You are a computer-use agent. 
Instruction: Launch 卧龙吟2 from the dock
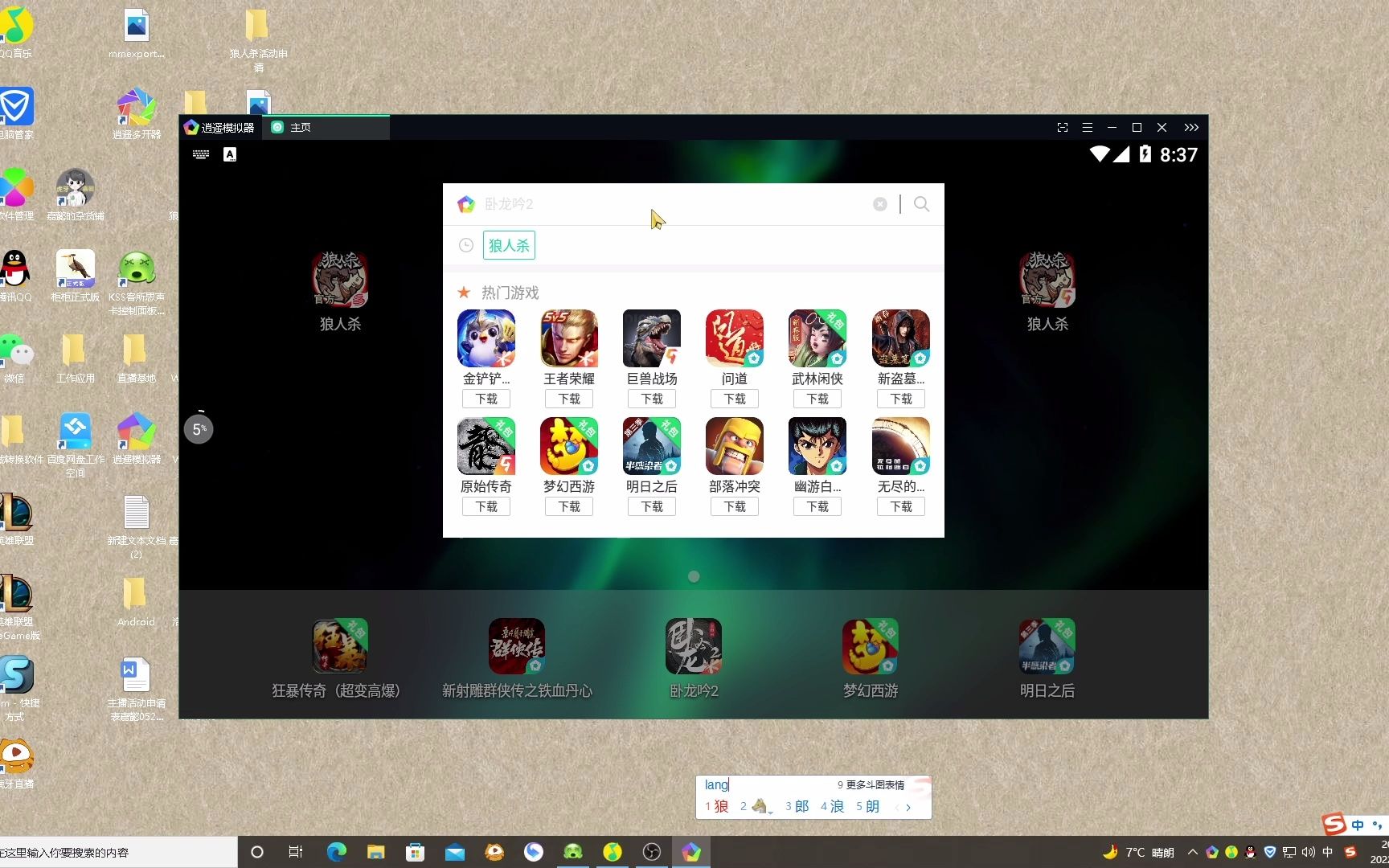tap(694, 646)
